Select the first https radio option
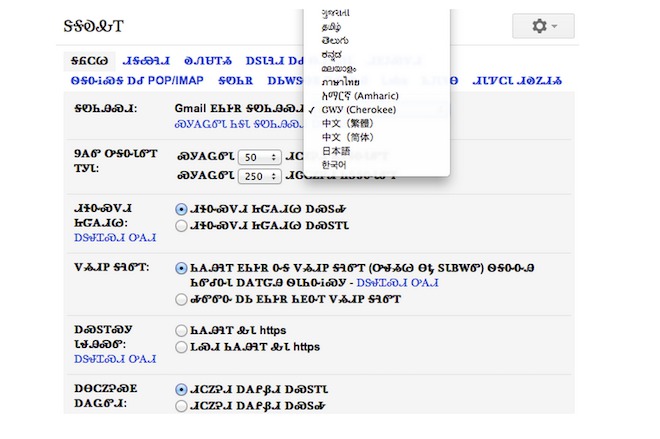 [x=181, y=330]
